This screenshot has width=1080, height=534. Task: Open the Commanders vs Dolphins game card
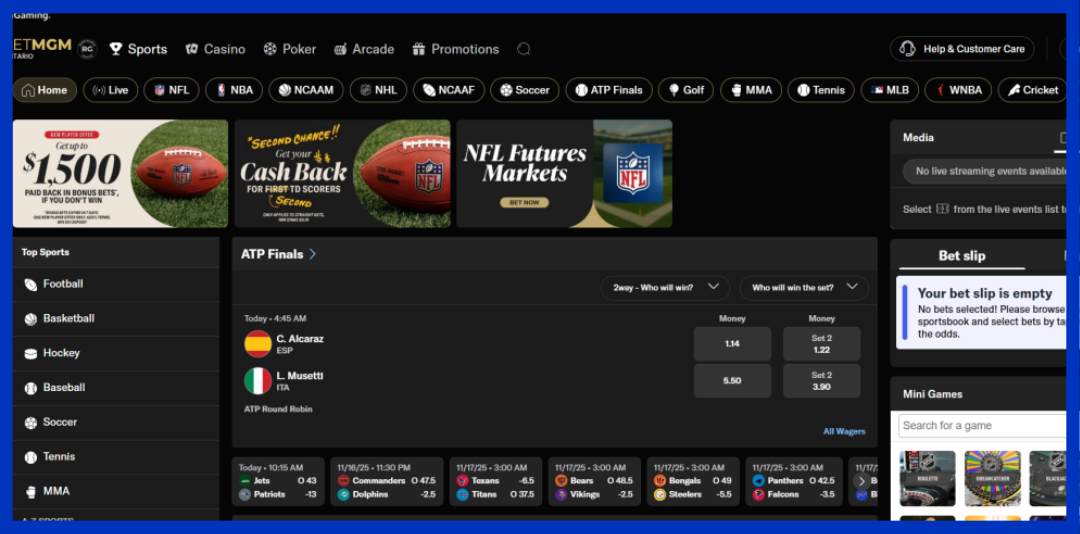click(x=386, y=481)
